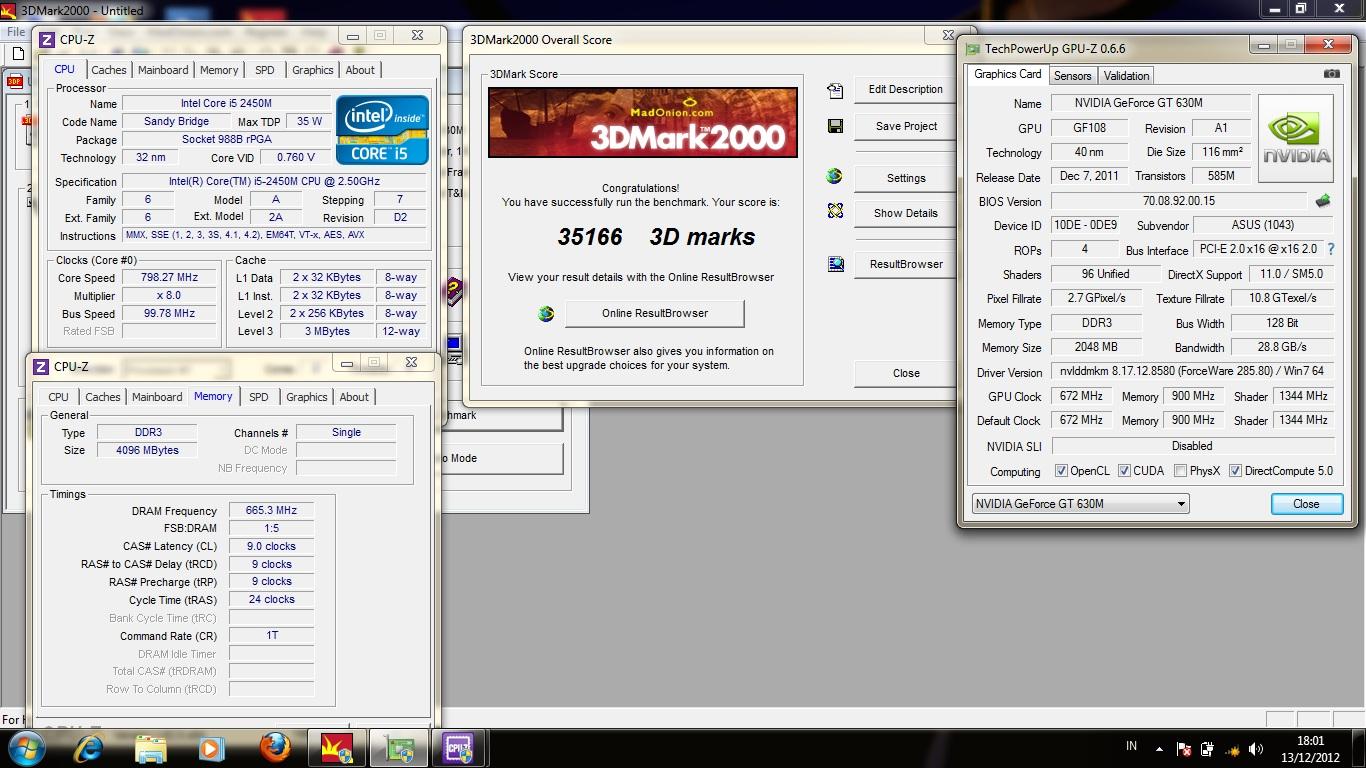
Task: Launch Internet Explorer from the taskbar
Action: (x=89, y=747)
